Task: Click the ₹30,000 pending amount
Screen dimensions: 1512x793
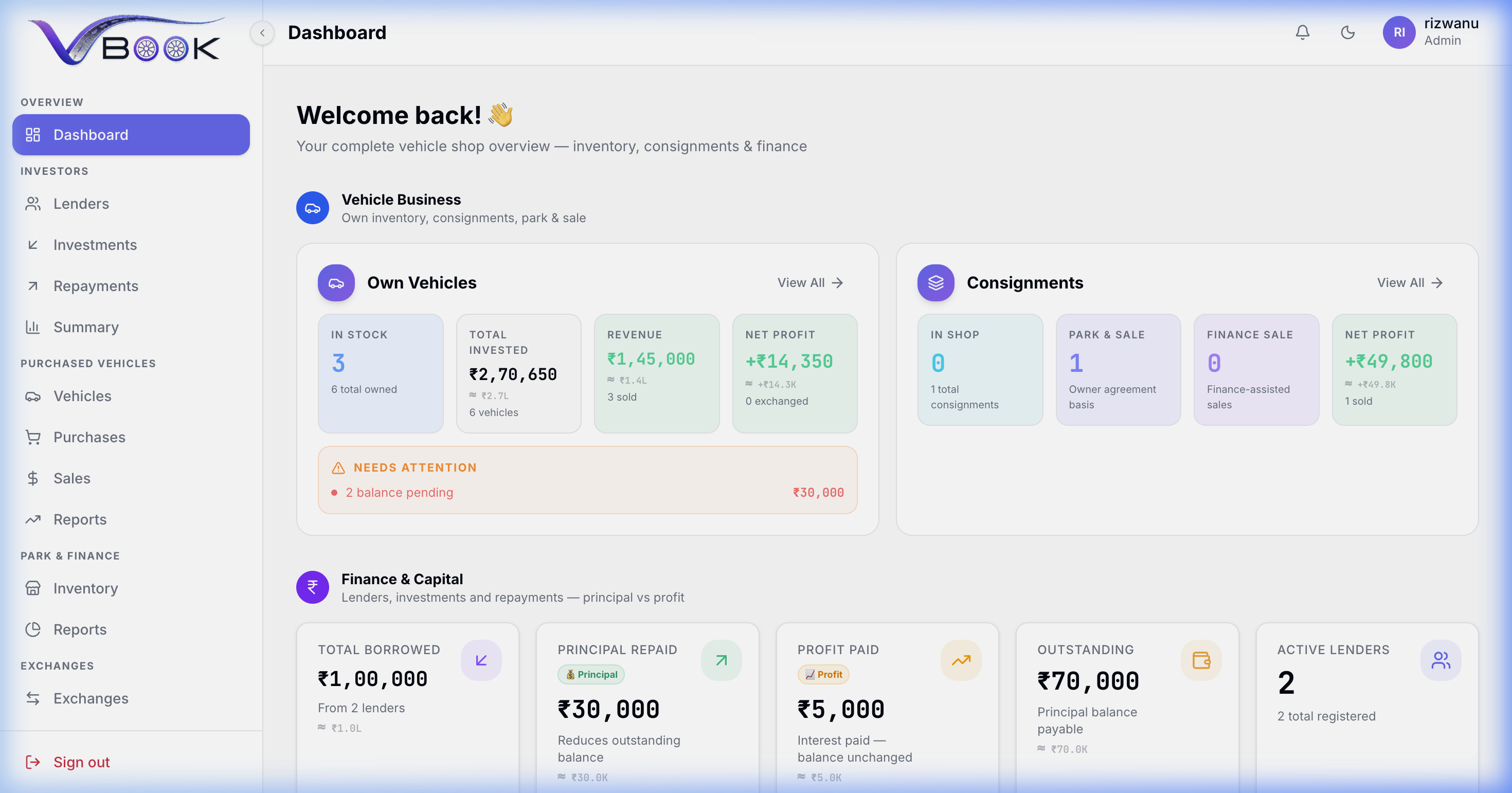Action: coord(818,493)
